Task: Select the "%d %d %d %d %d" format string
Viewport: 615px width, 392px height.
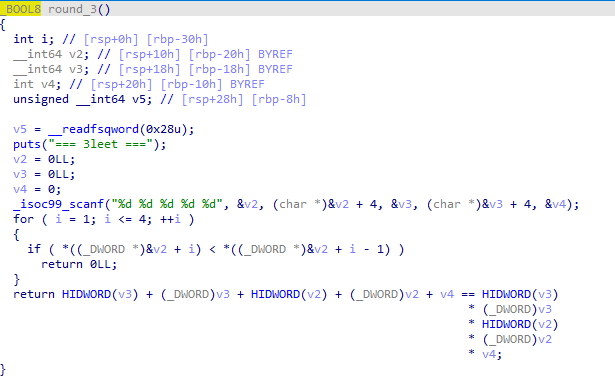Action: click(167, 204)
